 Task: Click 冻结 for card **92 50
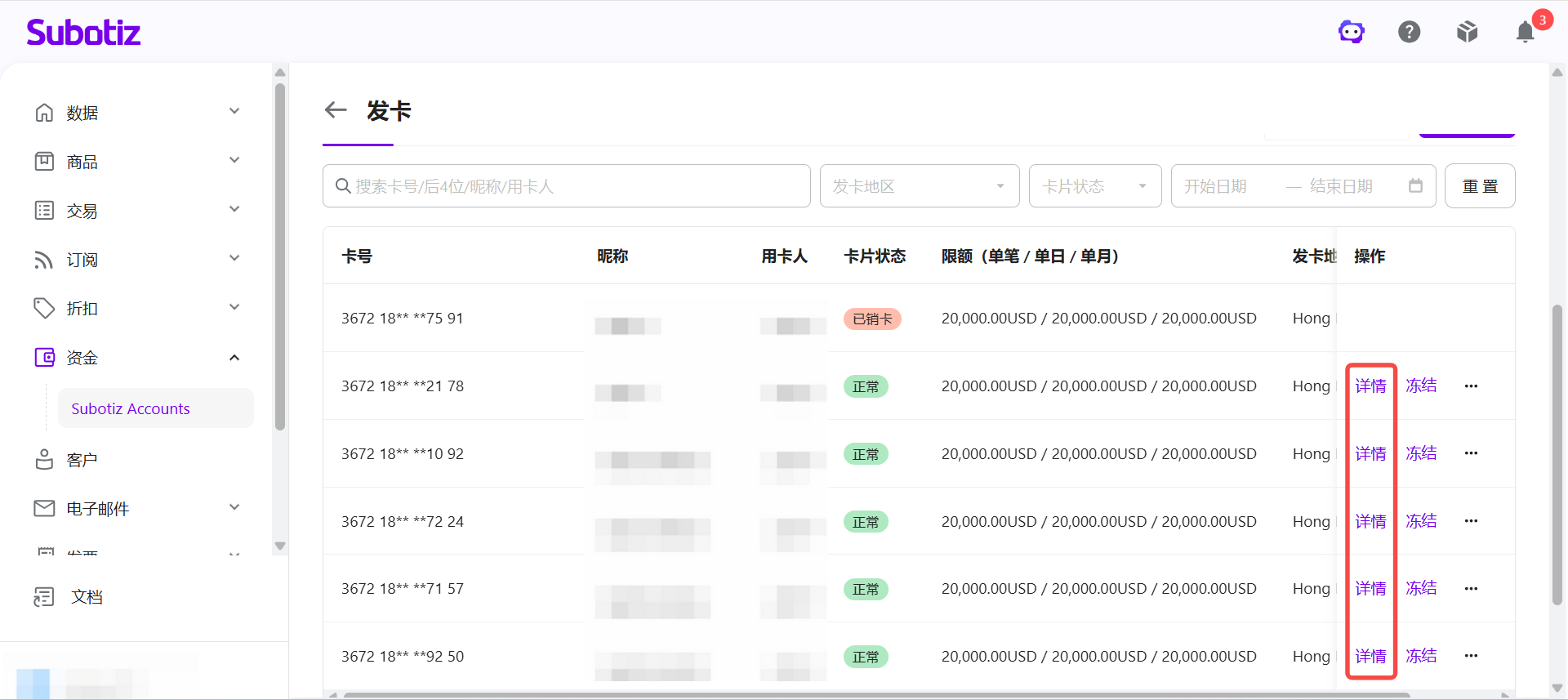click(1421, 656)
